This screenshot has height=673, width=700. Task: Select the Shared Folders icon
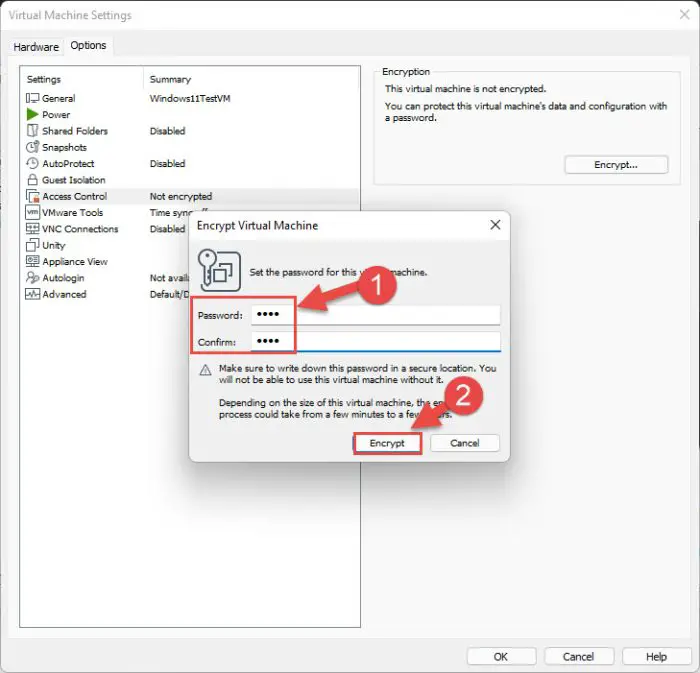32,131
